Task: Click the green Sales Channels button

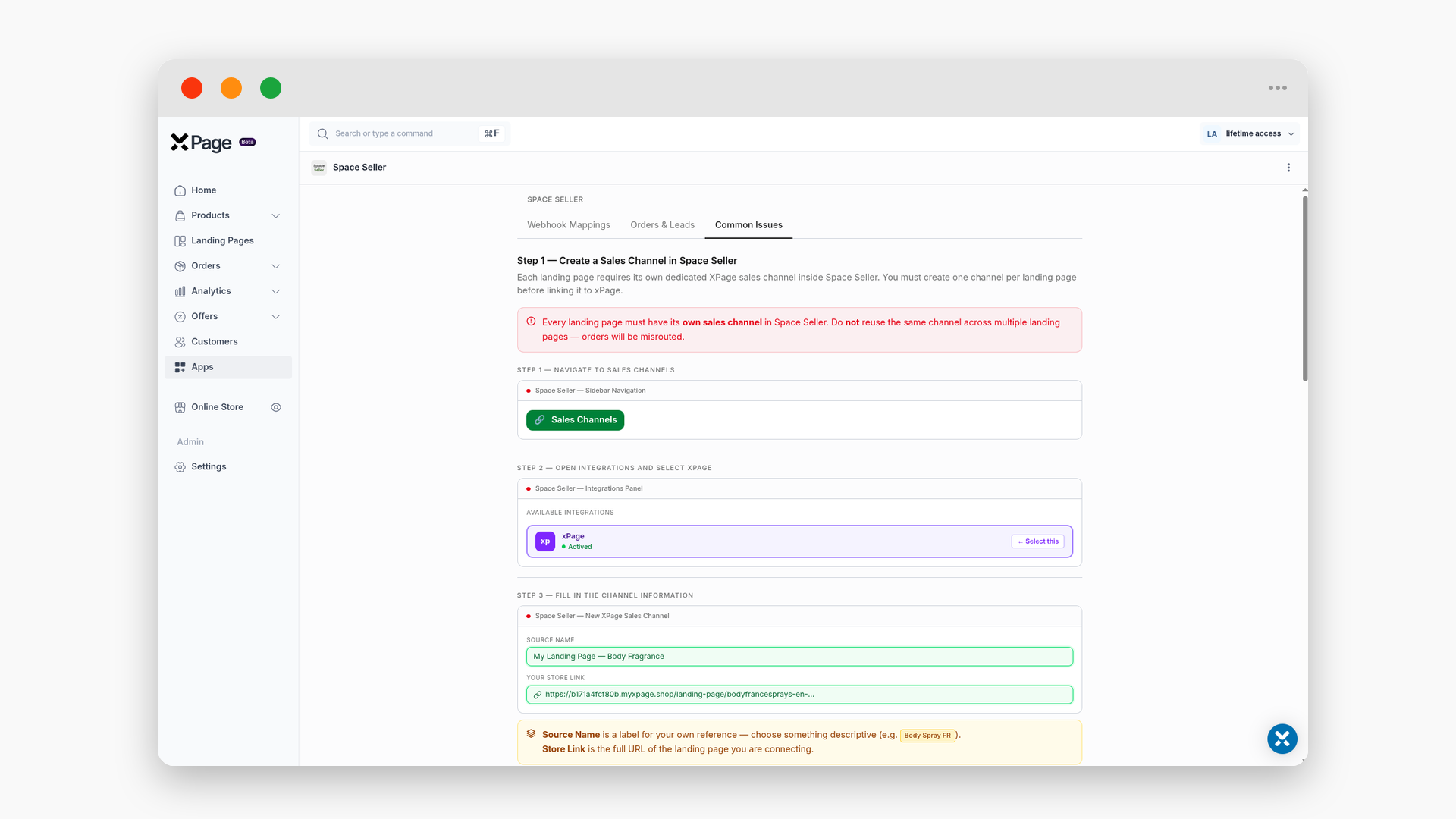Action: [575, 420]
